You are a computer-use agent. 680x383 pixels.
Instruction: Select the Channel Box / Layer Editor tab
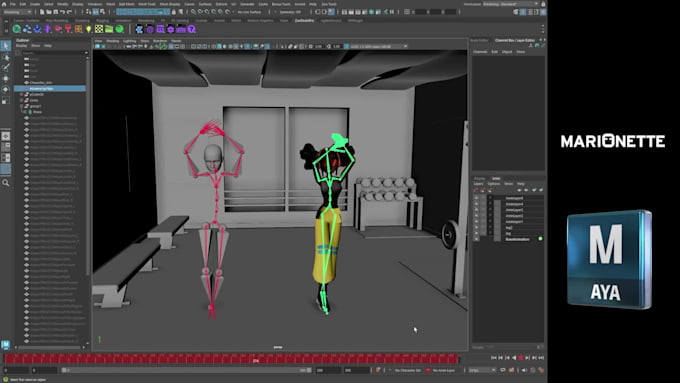point(515,40)
